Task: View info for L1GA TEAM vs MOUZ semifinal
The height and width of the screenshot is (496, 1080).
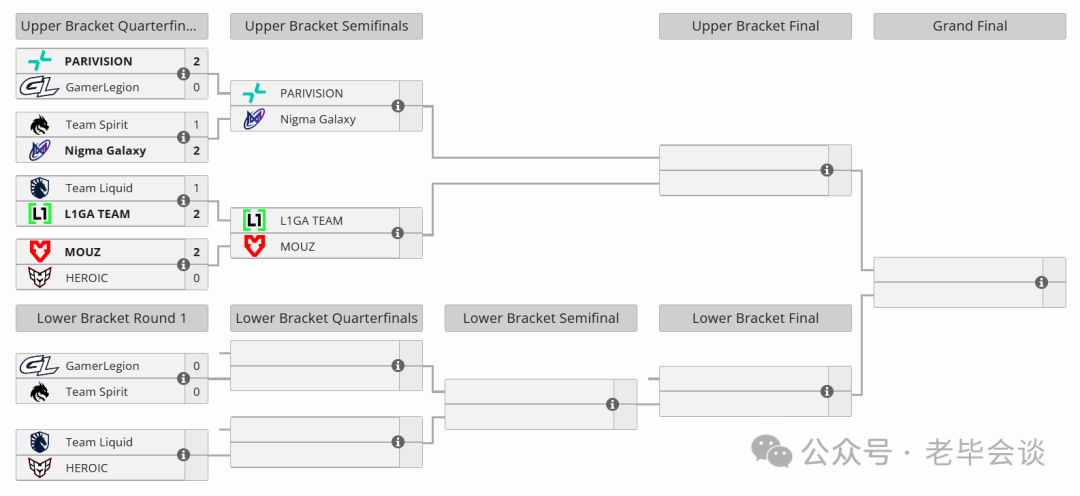Action: [397, 233]
